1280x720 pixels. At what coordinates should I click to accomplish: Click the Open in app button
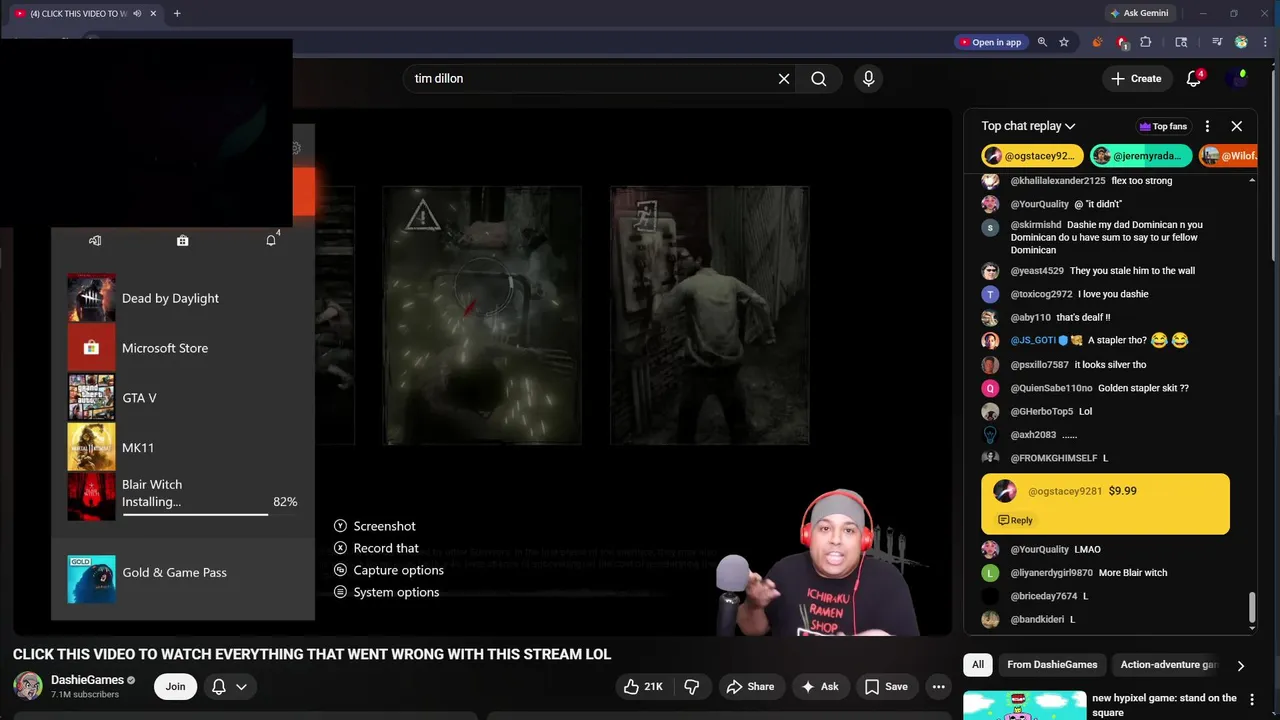(x=990, y=42)
